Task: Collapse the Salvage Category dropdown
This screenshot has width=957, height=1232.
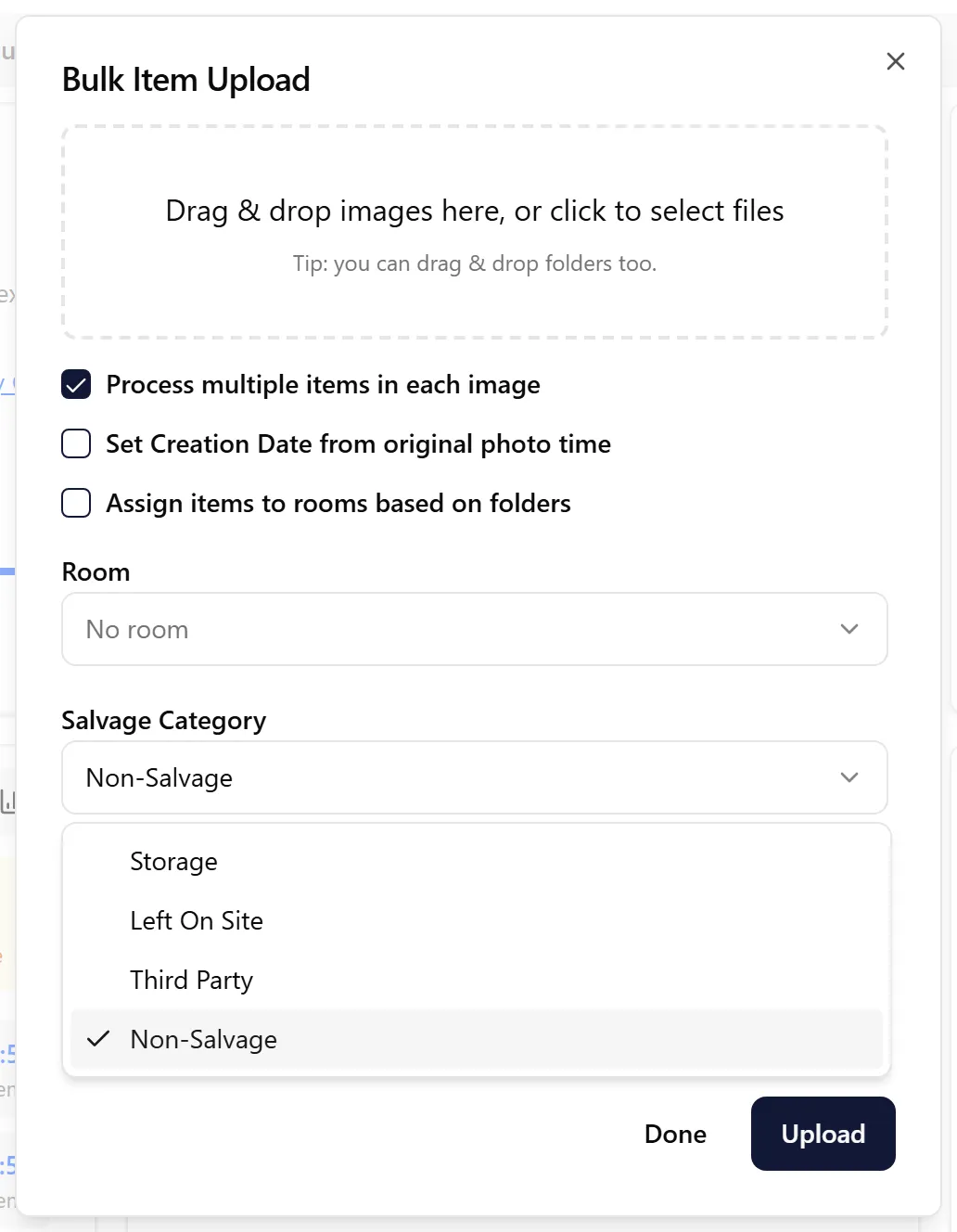Action: pyautogui.click(x=475, y=777)
